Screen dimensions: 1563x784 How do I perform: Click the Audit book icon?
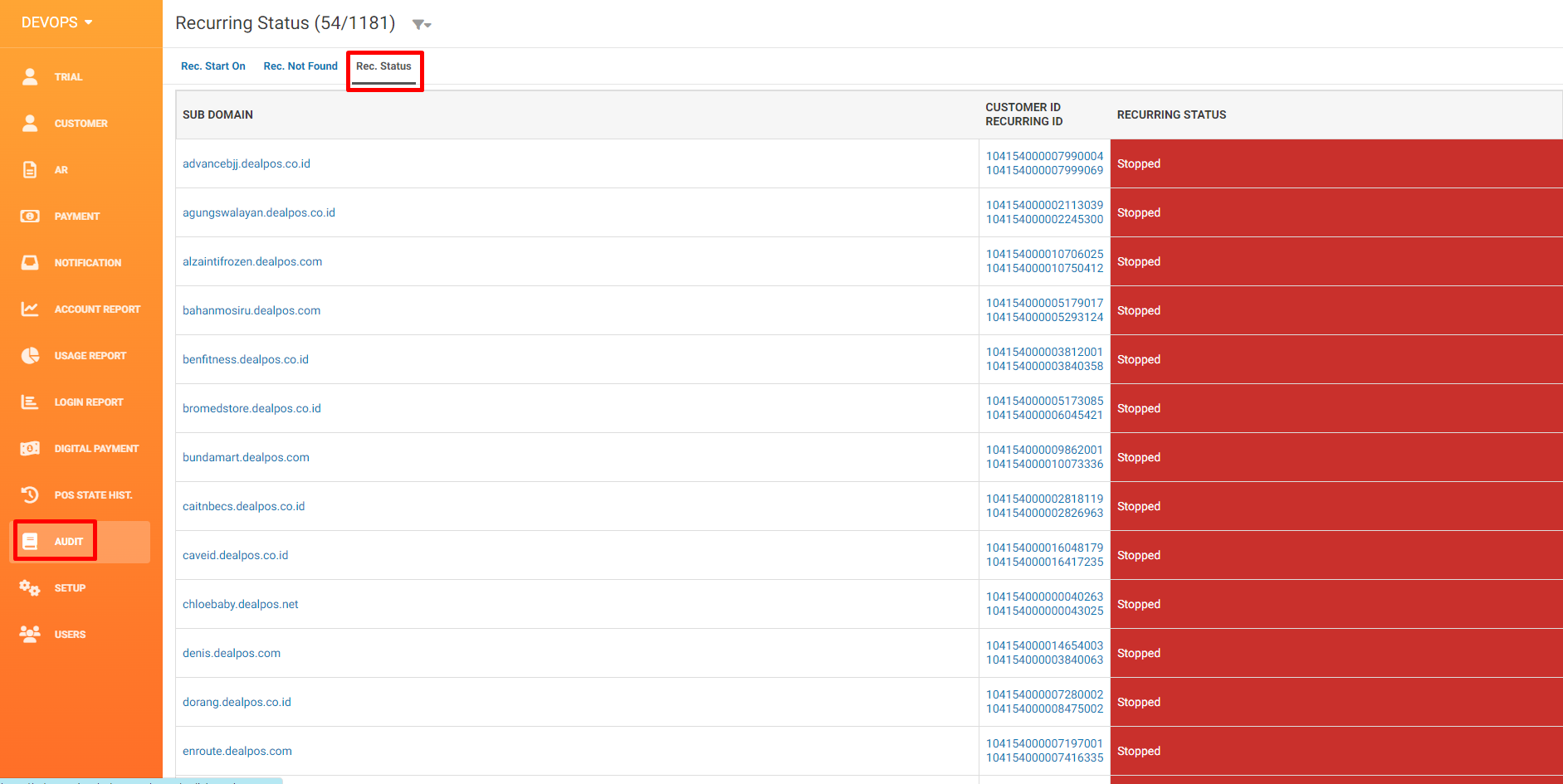30,541
